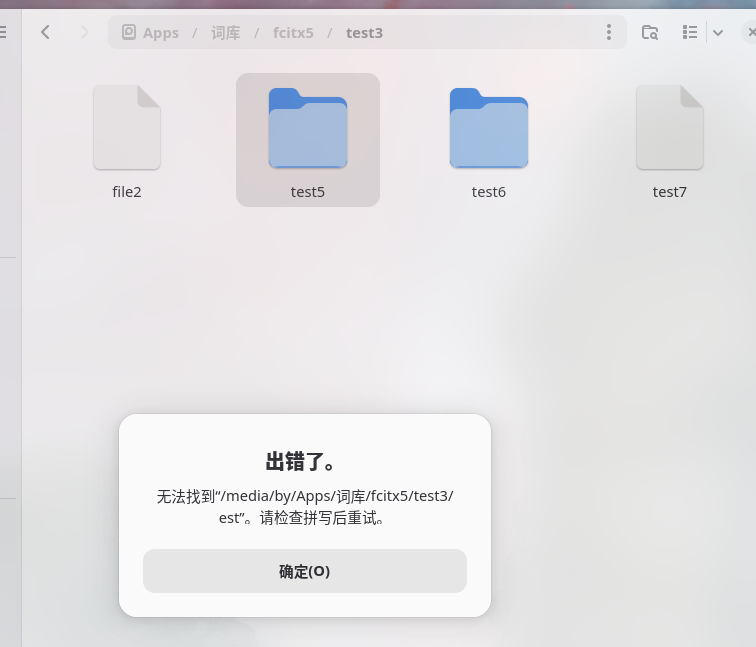Viewport: 756px width, 647px height.
Task: Click the test3 current path segment
Action: [x=364, y=33]
